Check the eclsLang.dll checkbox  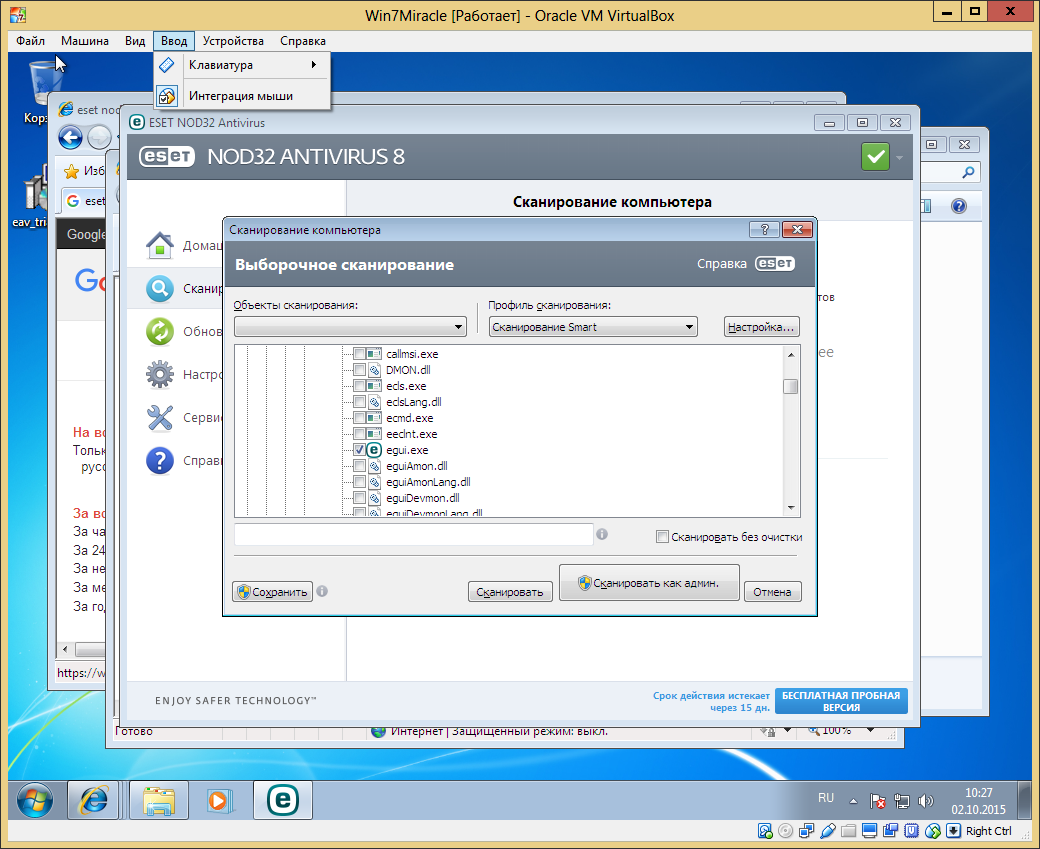point(359,401)
